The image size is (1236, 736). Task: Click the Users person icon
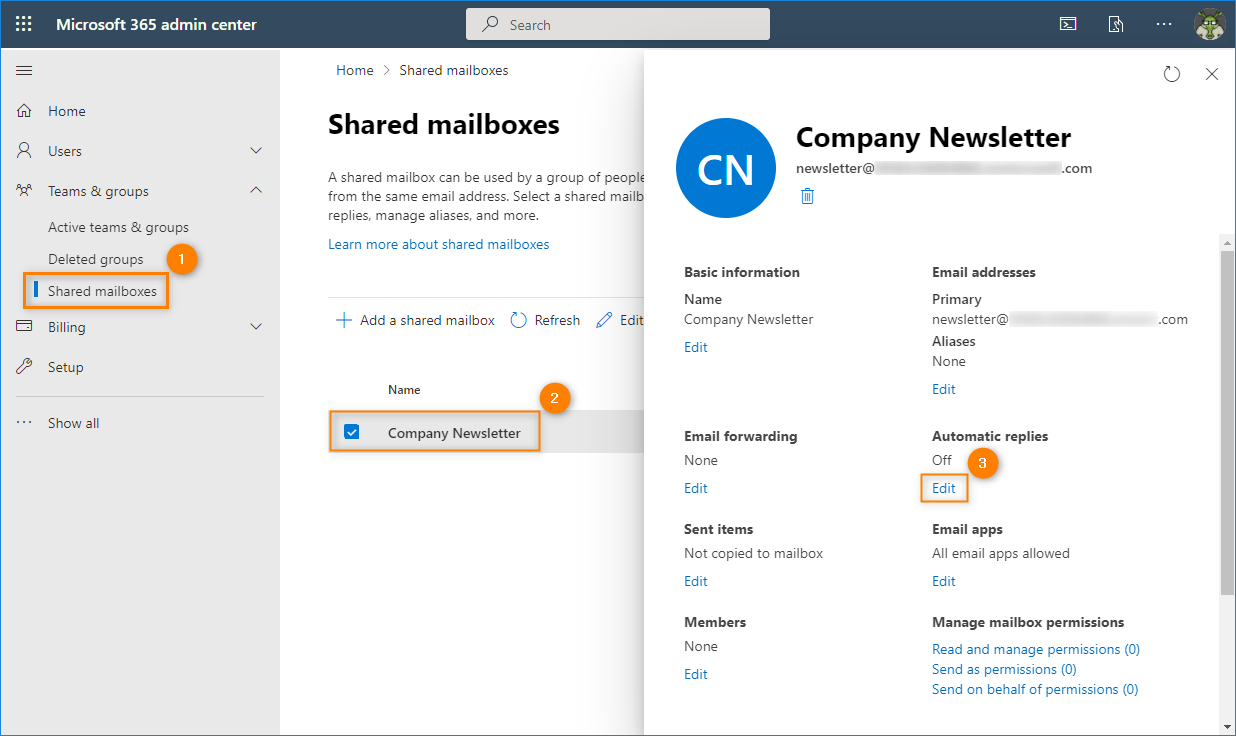[x=25, y=151]
